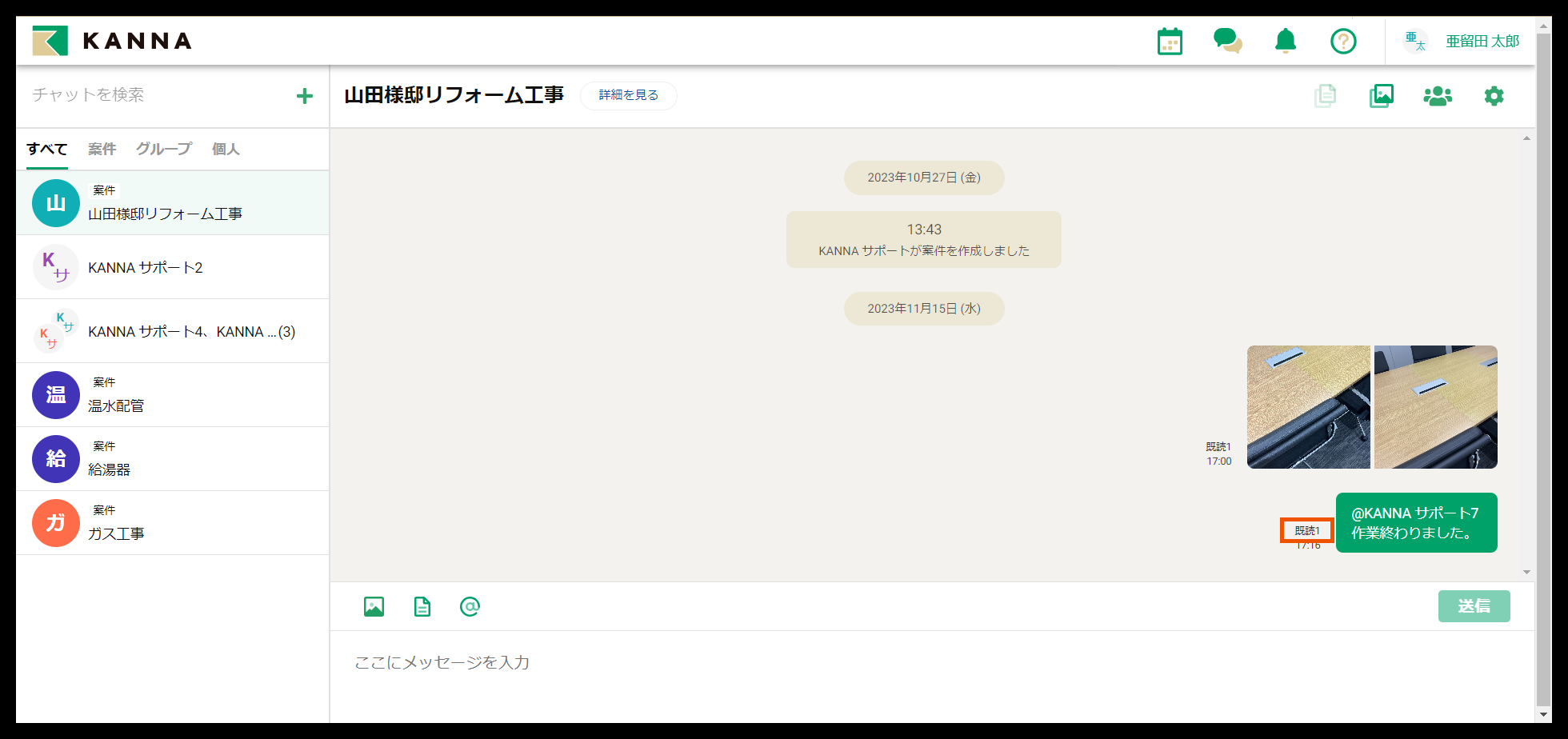
Task: Open help using the question mark icon
Action: coord(1343,40)
